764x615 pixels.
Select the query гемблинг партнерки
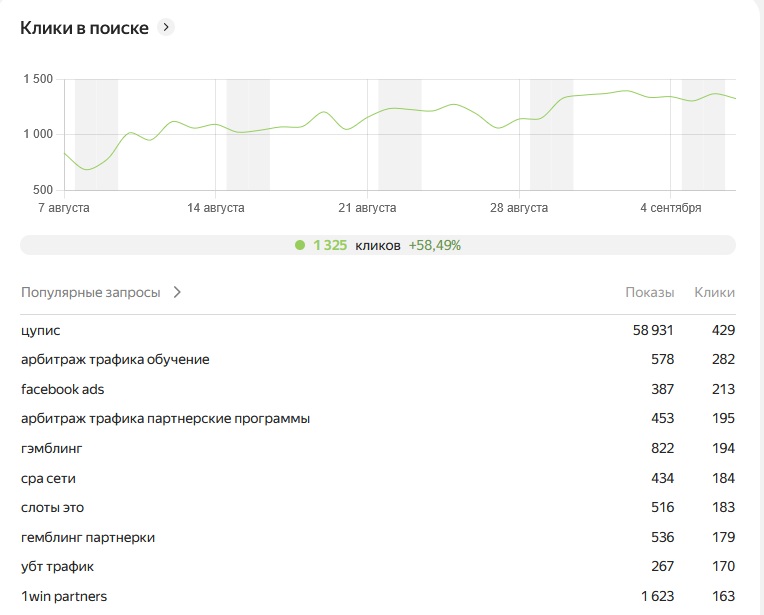click(88, 538)
